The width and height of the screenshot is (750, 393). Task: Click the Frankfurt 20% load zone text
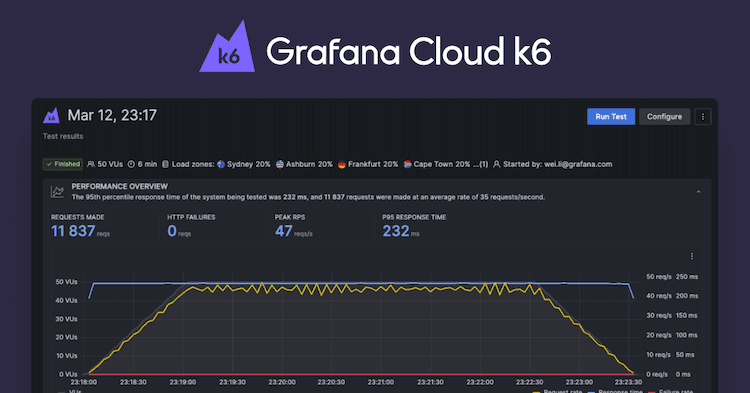373,164
